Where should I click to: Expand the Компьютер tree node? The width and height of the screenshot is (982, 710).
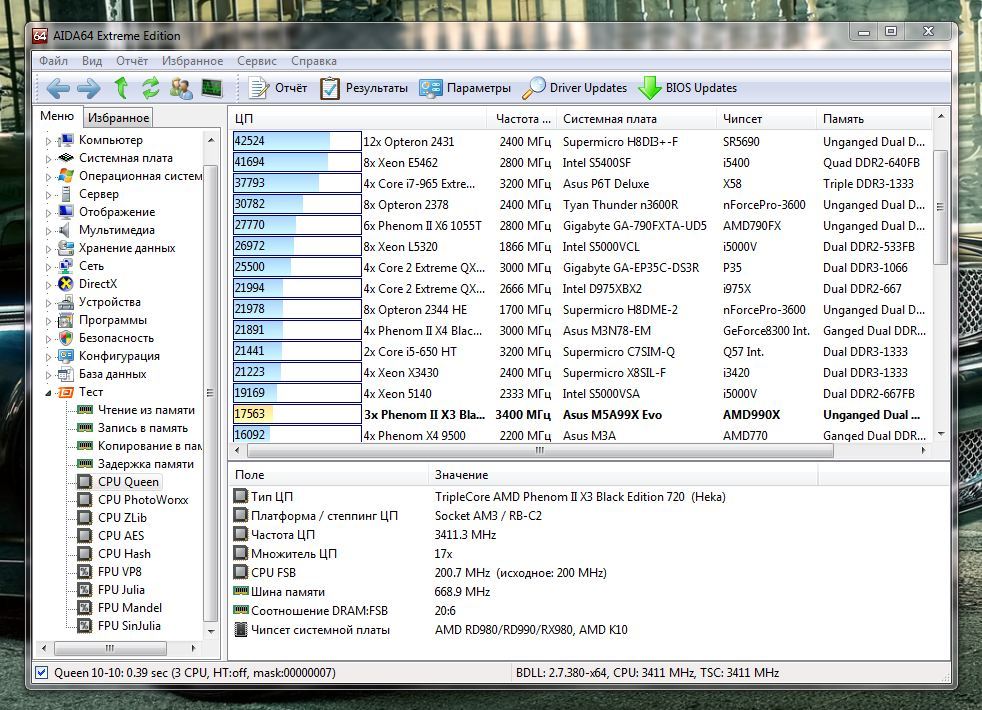click(x=49, y=141)
